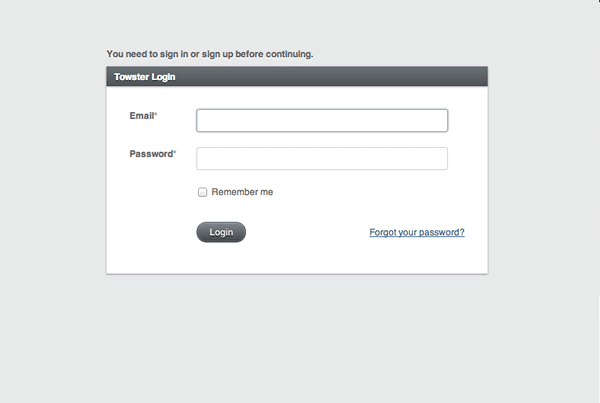This screenshot has width=600, height=403.
Task: Click the word "me" beside the checkbox
Action: click(265, 192)
